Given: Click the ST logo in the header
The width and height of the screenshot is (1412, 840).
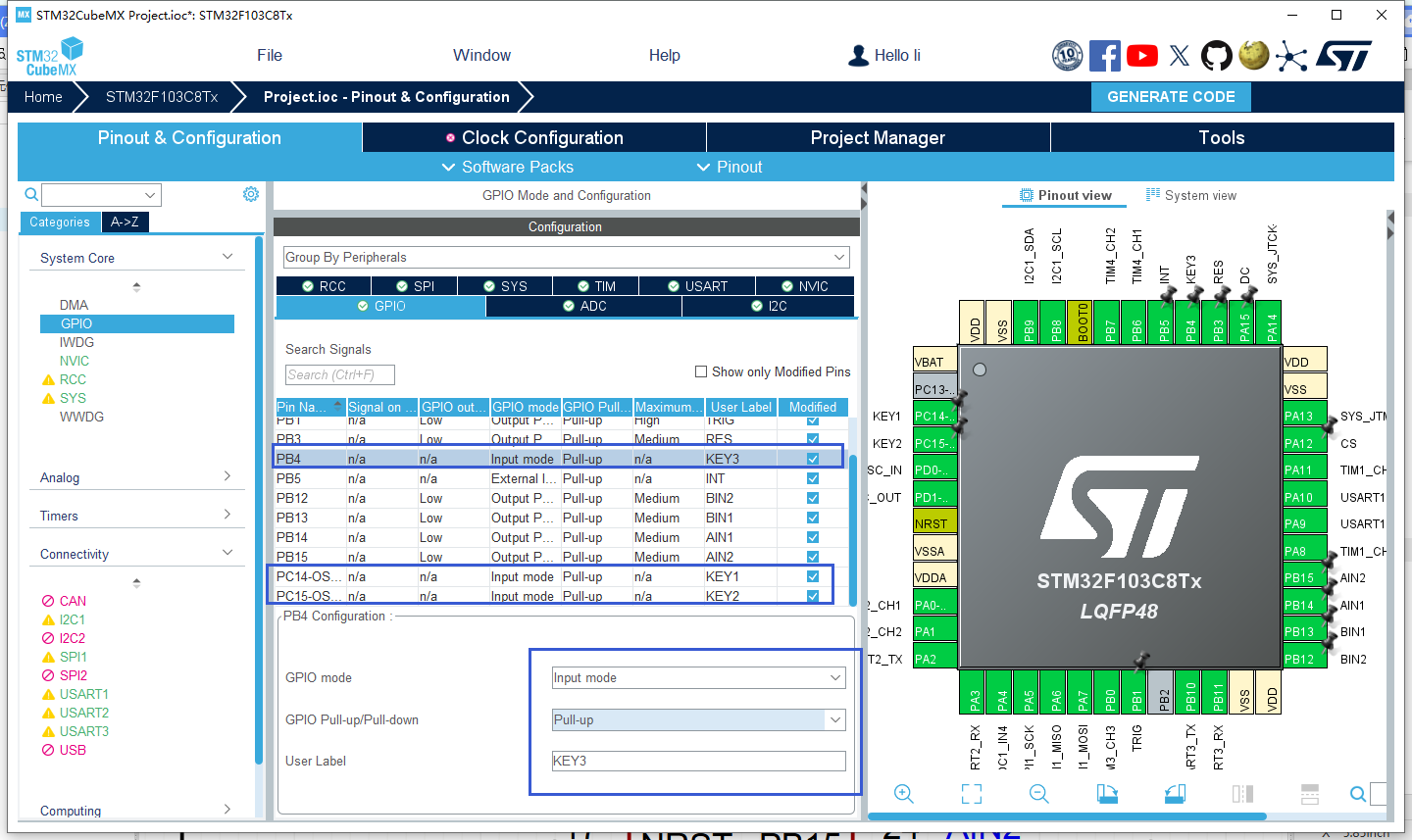Looking at the screenshot, I should click(1344, 56).
